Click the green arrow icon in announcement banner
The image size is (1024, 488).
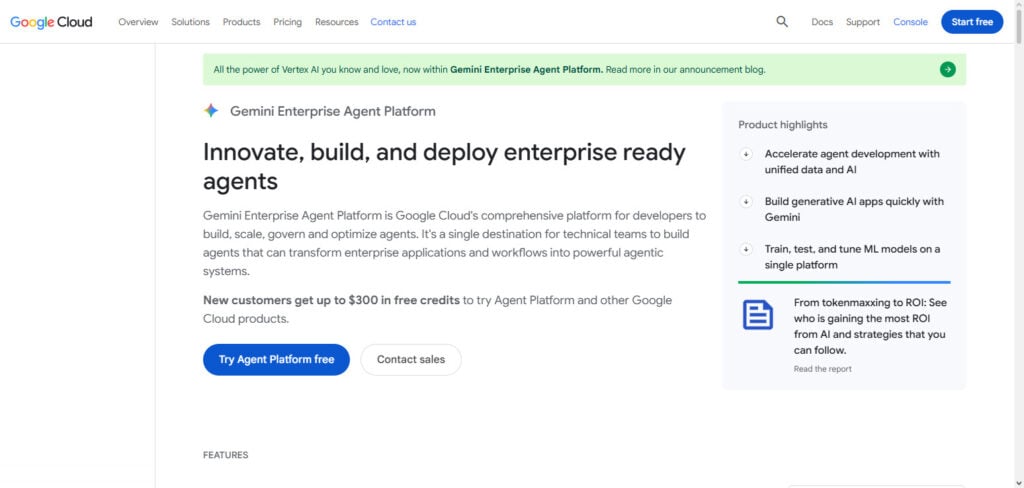pos(948,69)
